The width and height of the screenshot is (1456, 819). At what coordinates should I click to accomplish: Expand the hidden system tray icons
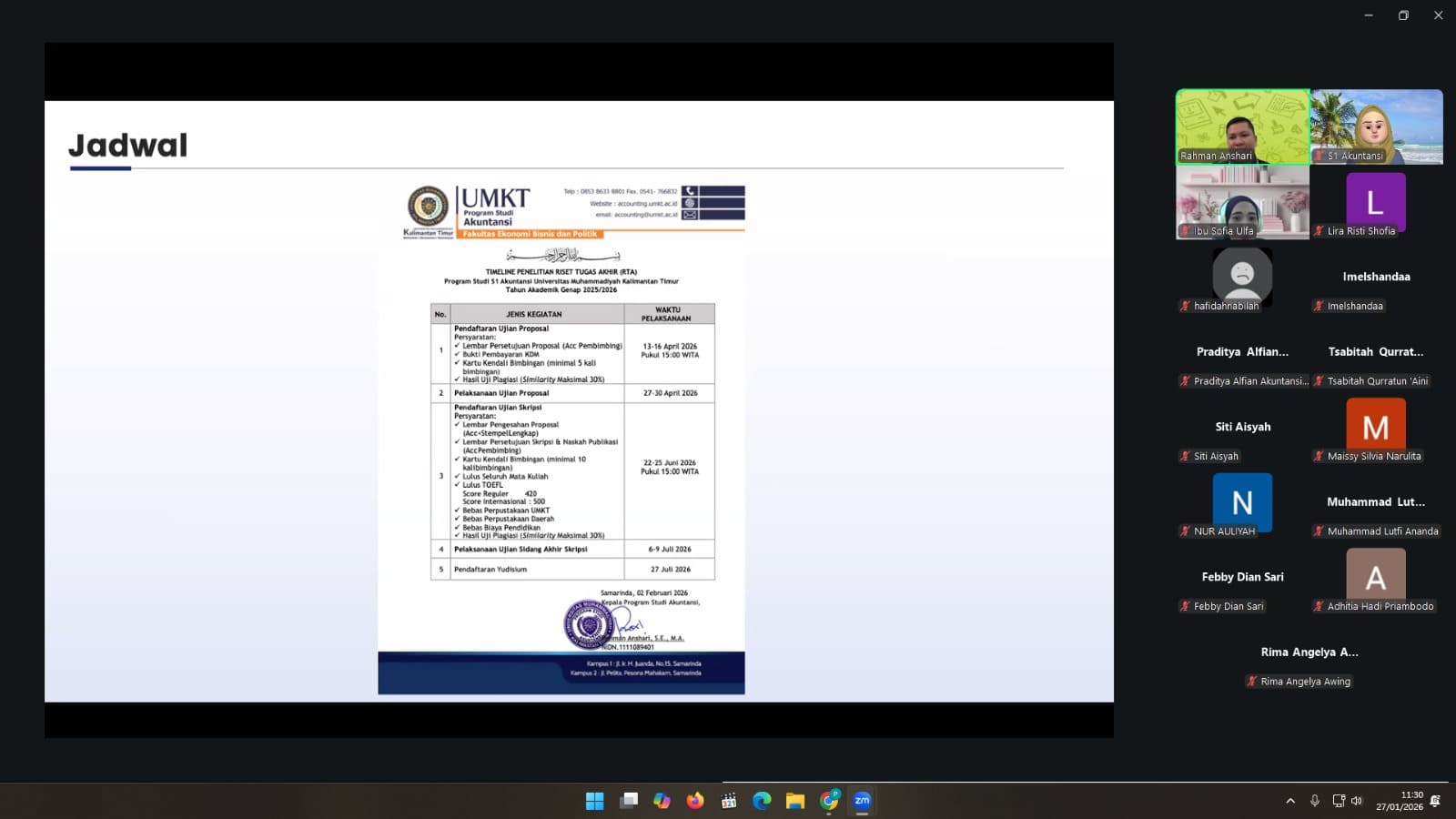1289,801
